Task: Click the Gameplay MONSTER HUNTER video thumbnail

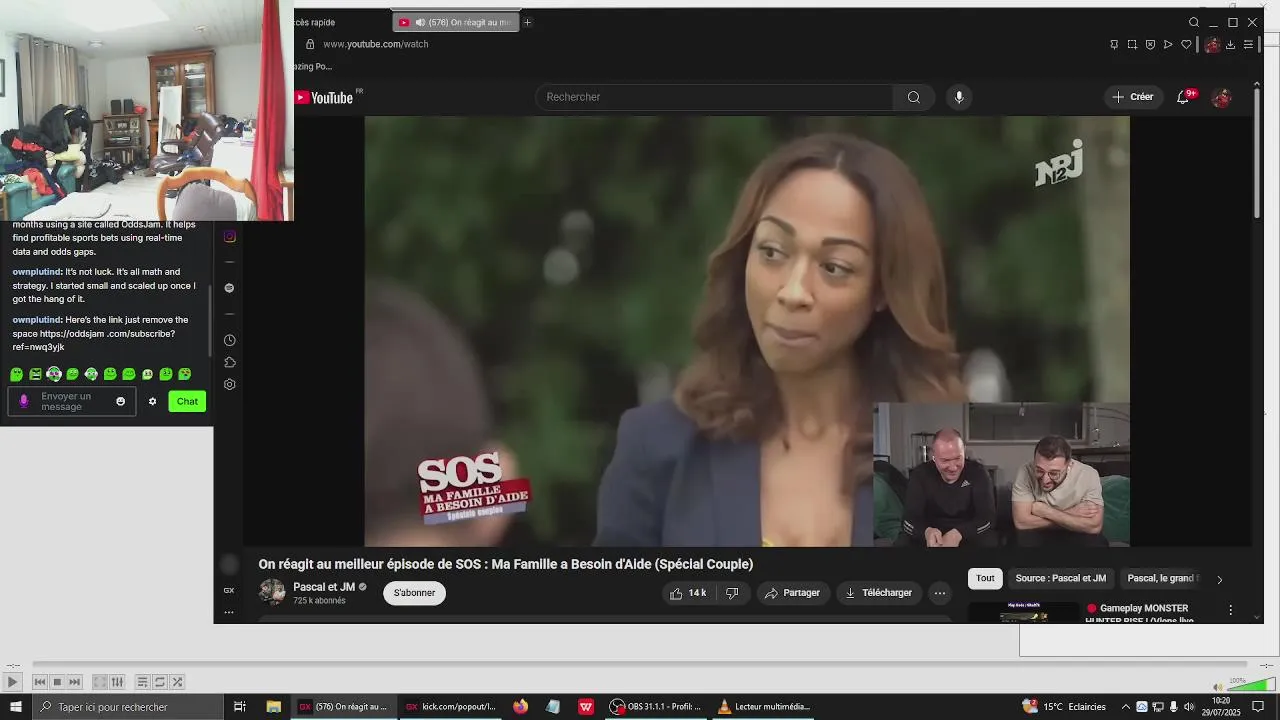Action: 1024,611
